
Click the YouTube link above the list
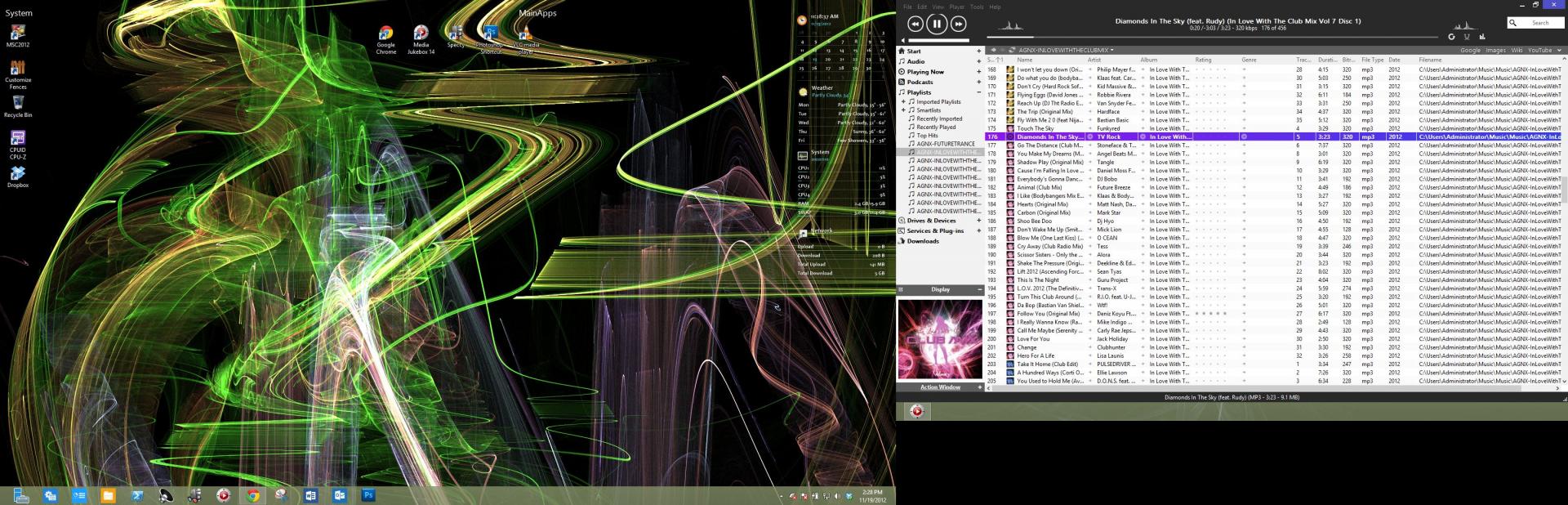(1539, 50)
